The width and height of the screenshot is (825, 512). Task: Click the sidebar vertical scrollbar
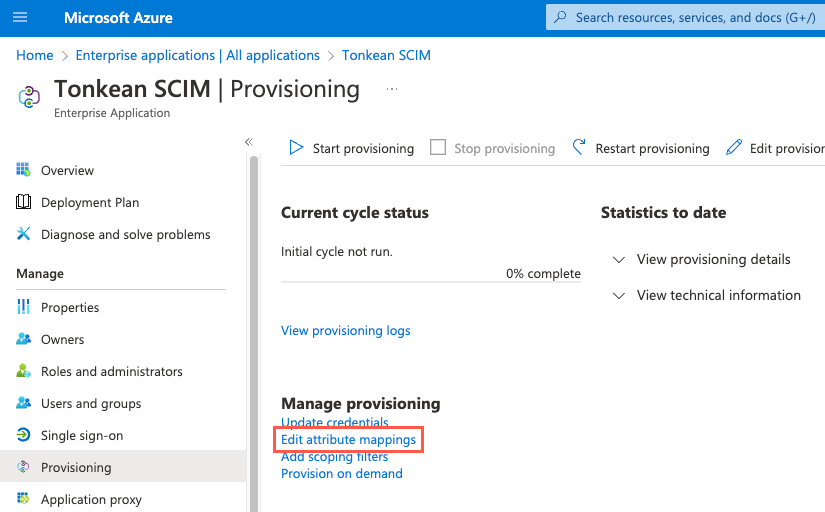click(254, 334)
